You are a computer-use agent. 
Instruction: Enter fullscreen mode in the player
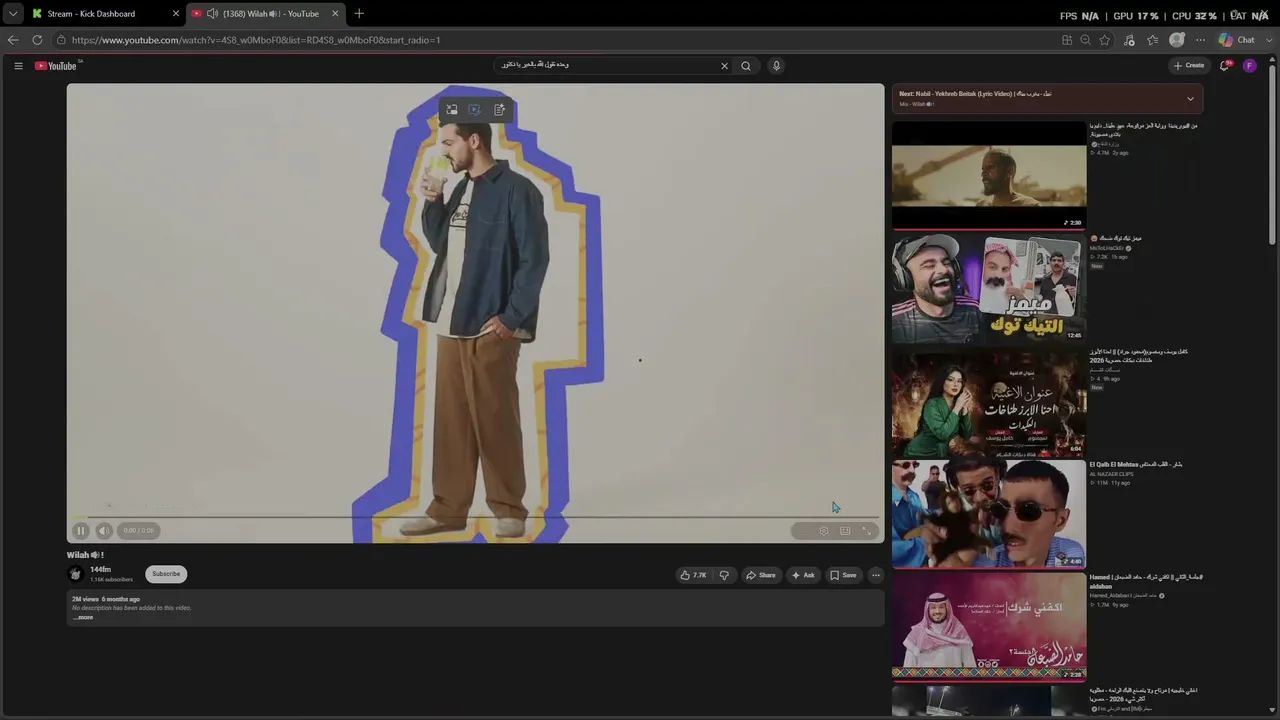(x=867, y=531)
